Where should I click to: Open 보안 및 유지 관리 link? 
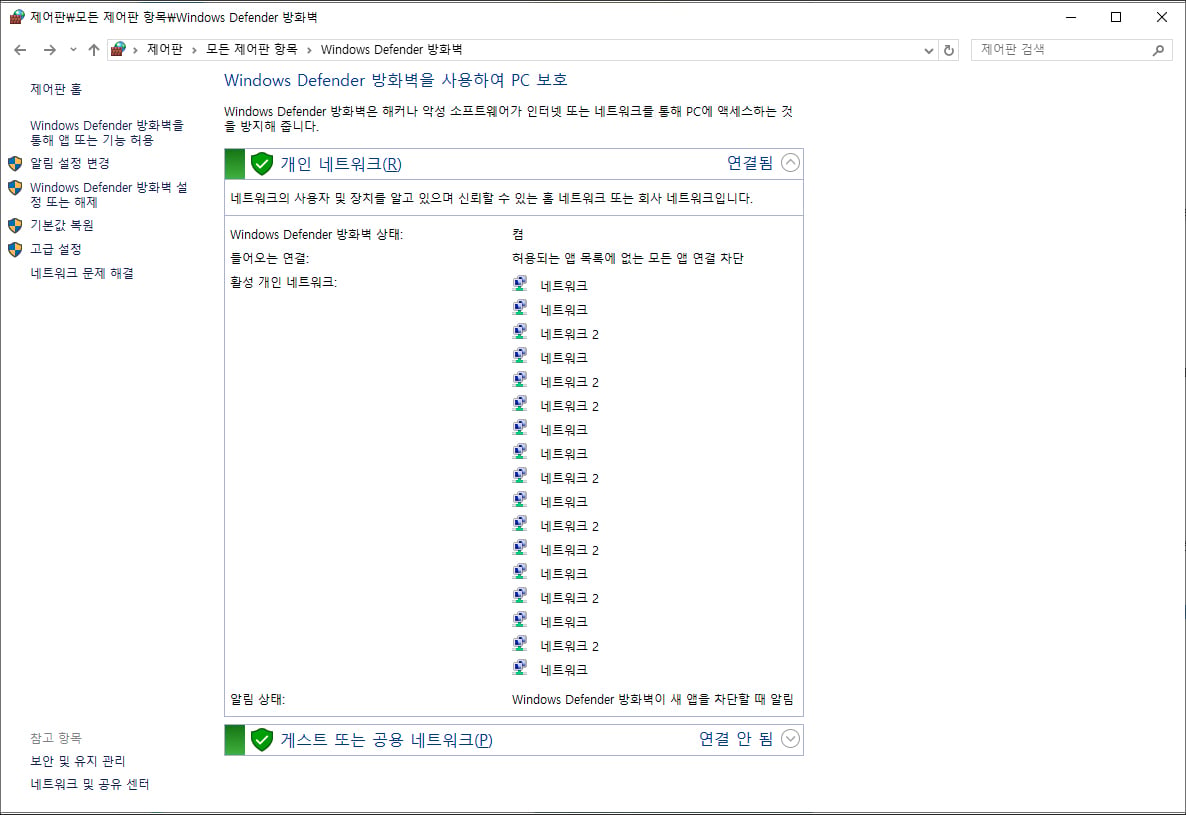pyautogui.click(x=77, y=761)
